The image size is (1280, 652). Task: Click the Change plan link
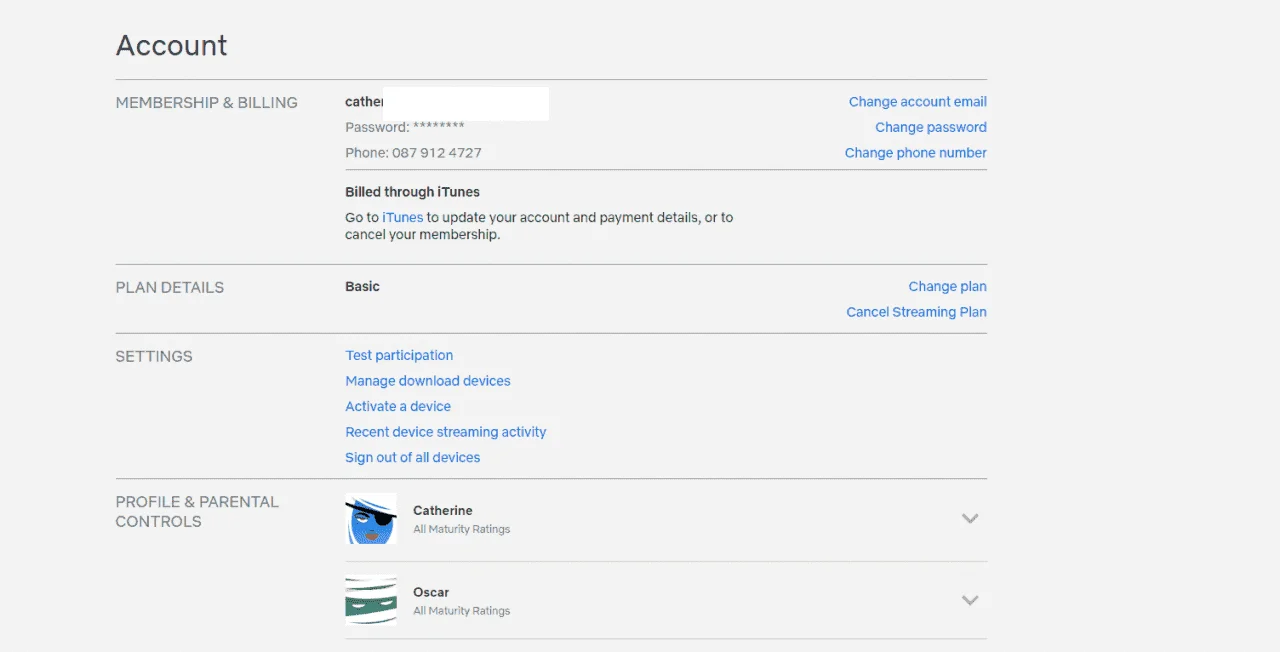(948, 286)
